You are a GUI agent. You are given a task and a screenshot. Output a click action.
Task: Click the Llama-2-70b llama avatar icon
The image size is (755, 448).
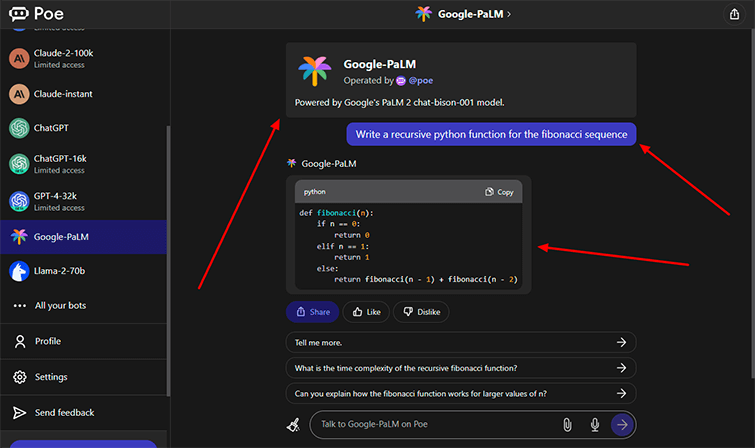click(19, 271)
